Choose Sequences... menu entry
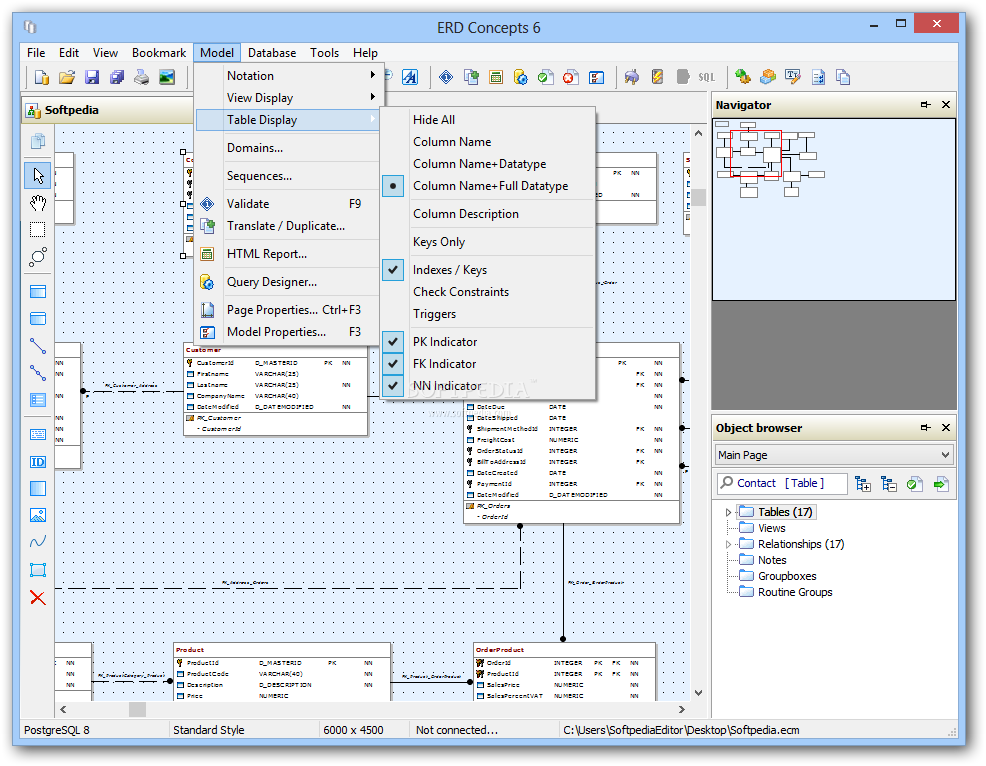Viewport: 986px width, 766px height. pyautogui.click(x=287, y=176)
